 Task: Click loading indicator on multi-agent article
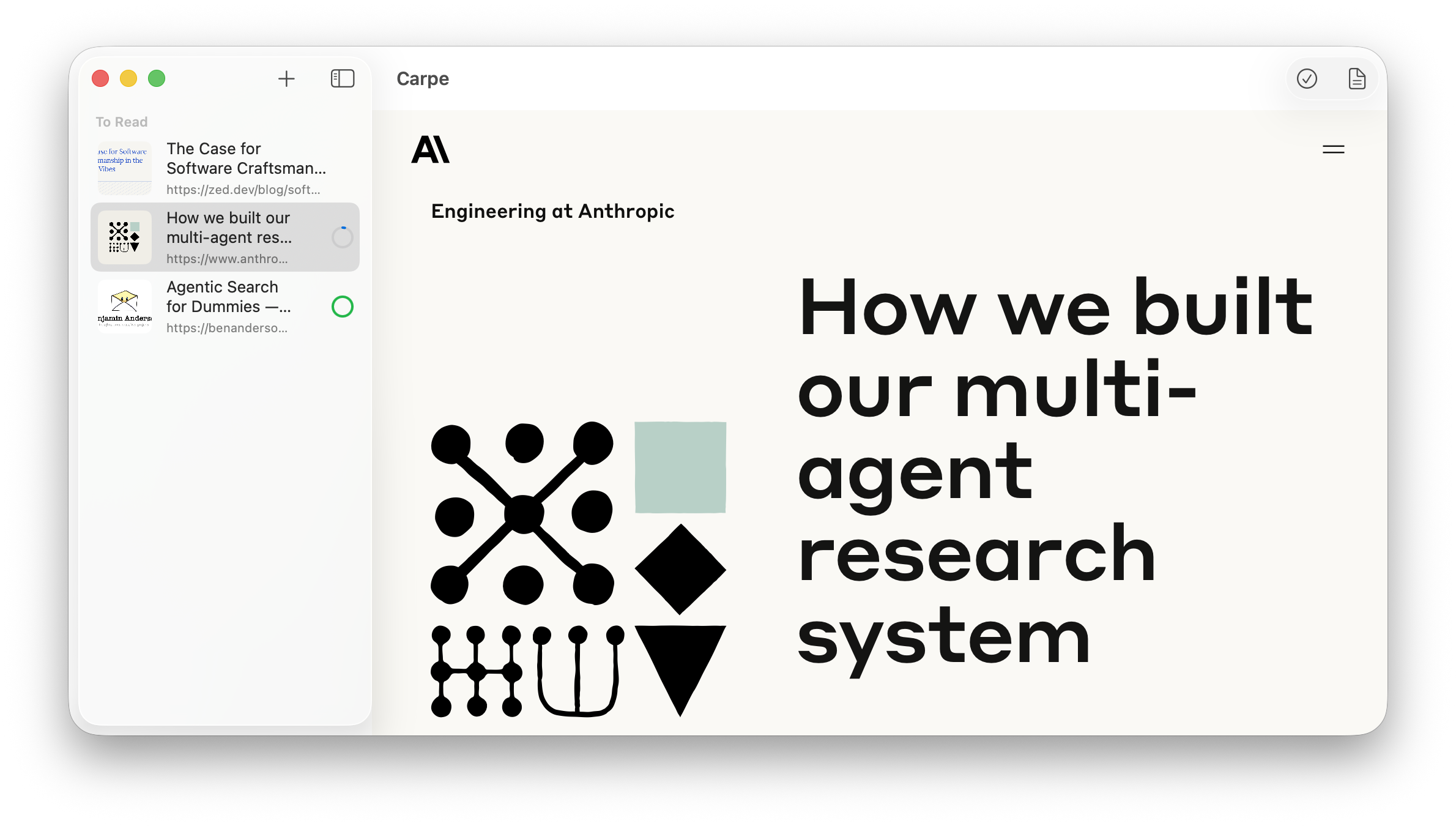point(343,237)
